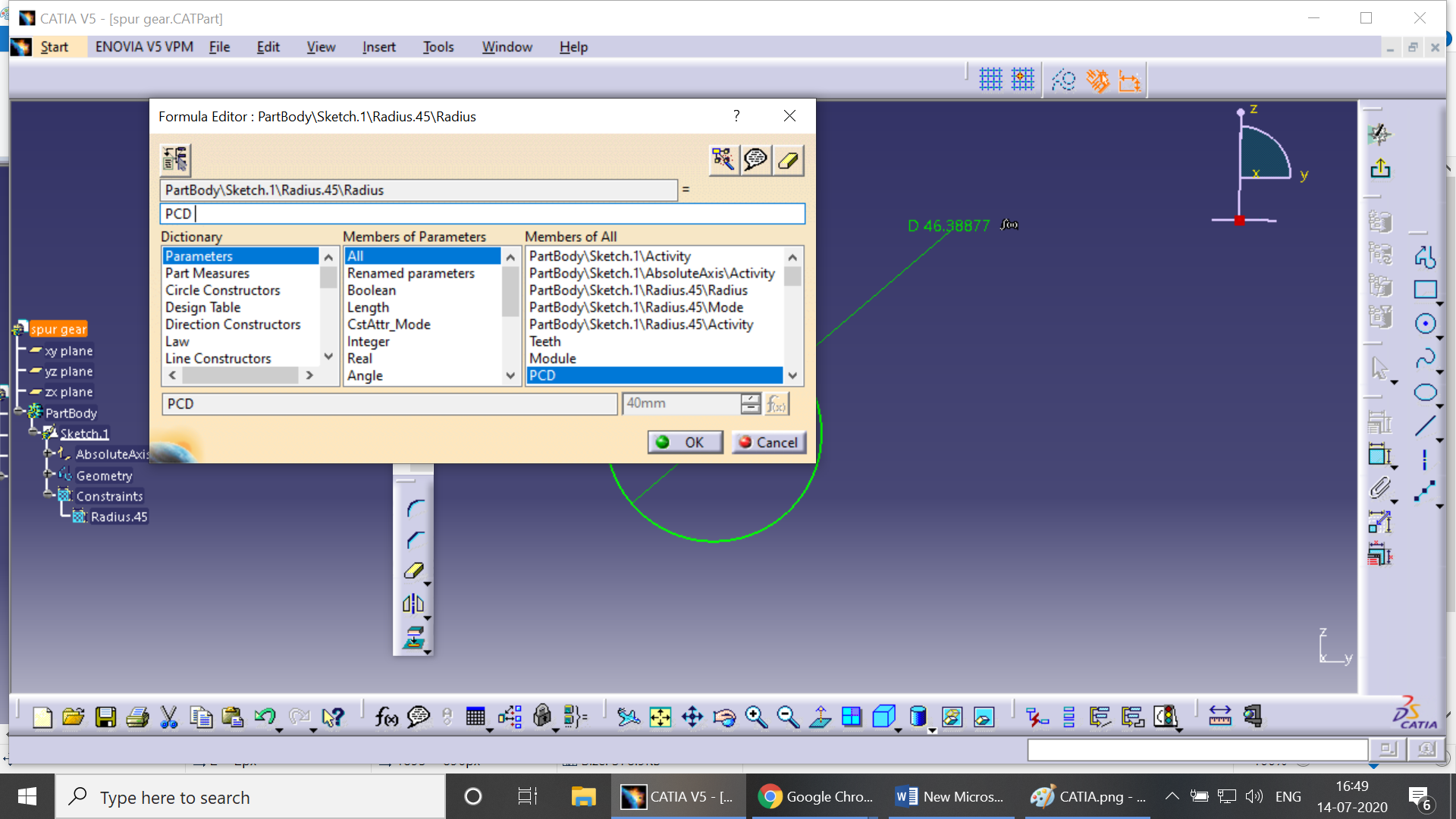Open the Tools menu

(x=438, y=47)
